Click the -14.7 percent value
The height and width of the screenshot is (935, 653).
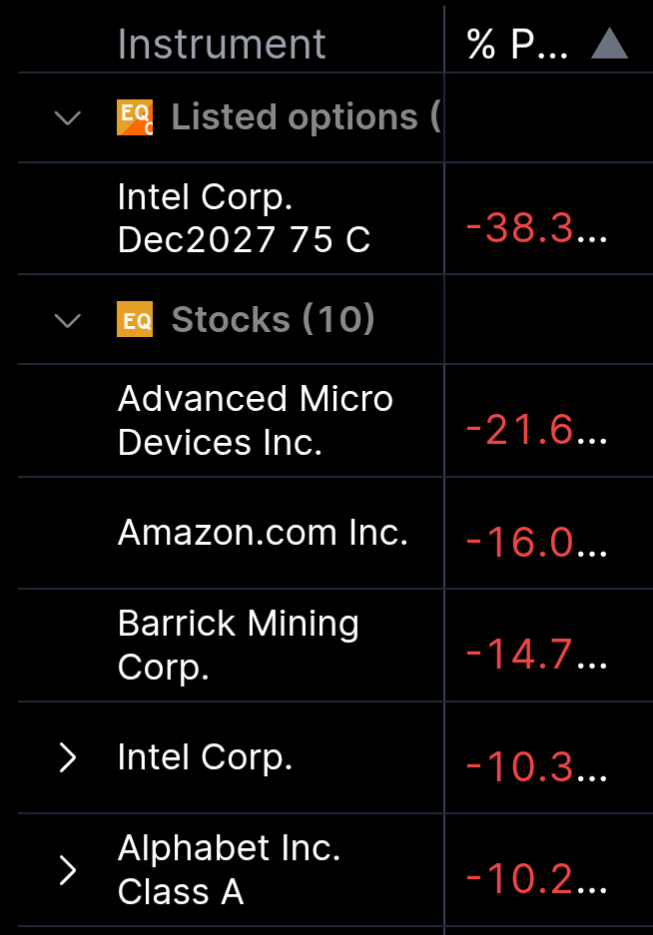(535, 655)
